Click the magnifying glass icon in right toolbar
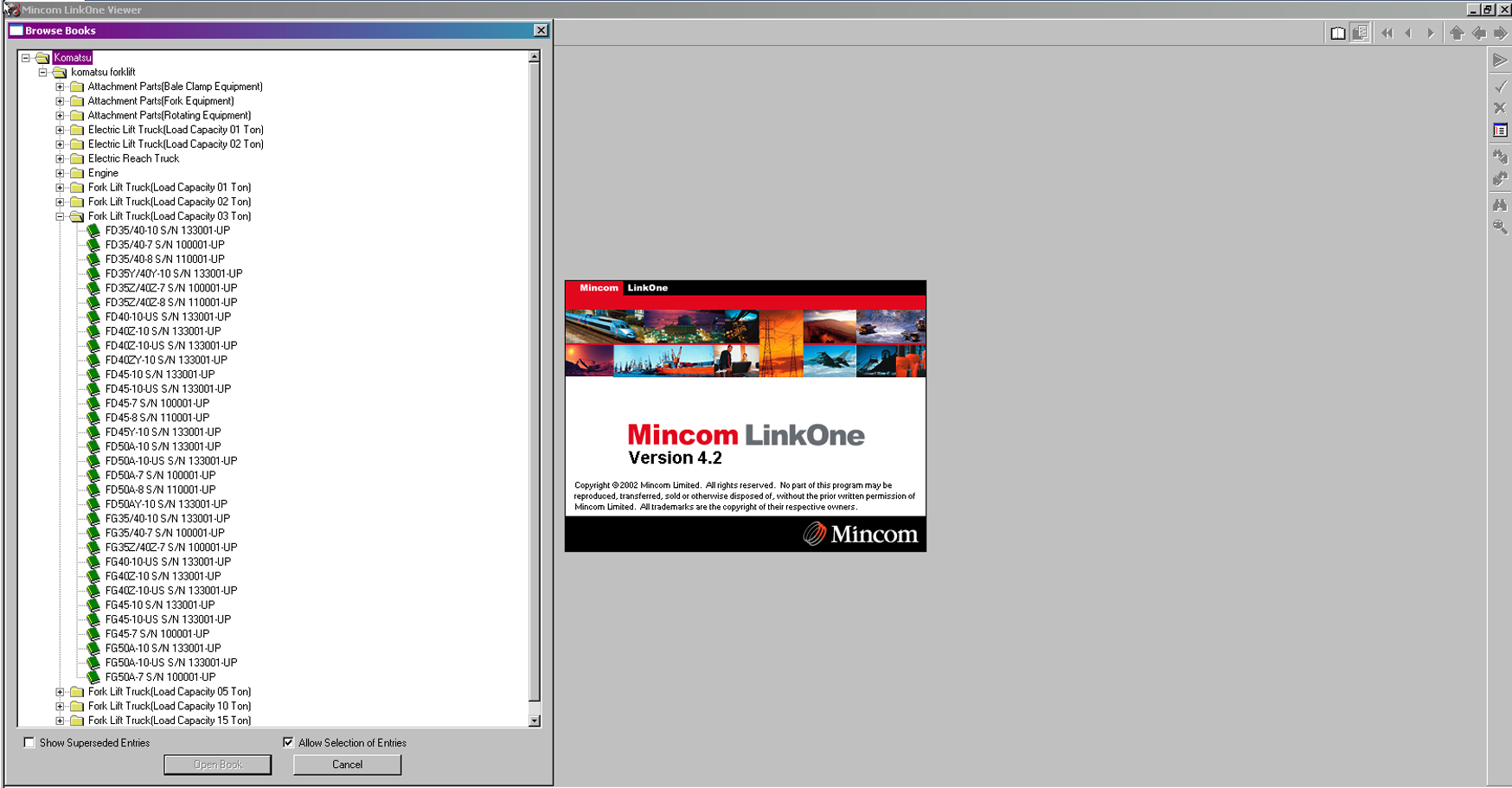Screen dimensions: 1512x788 tap(1500, 227)
